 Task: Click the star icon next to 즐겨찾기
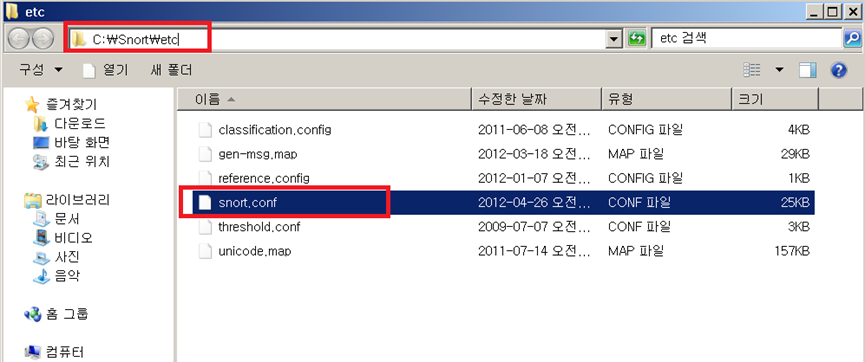pyautogui.click(x=33, y=104)
